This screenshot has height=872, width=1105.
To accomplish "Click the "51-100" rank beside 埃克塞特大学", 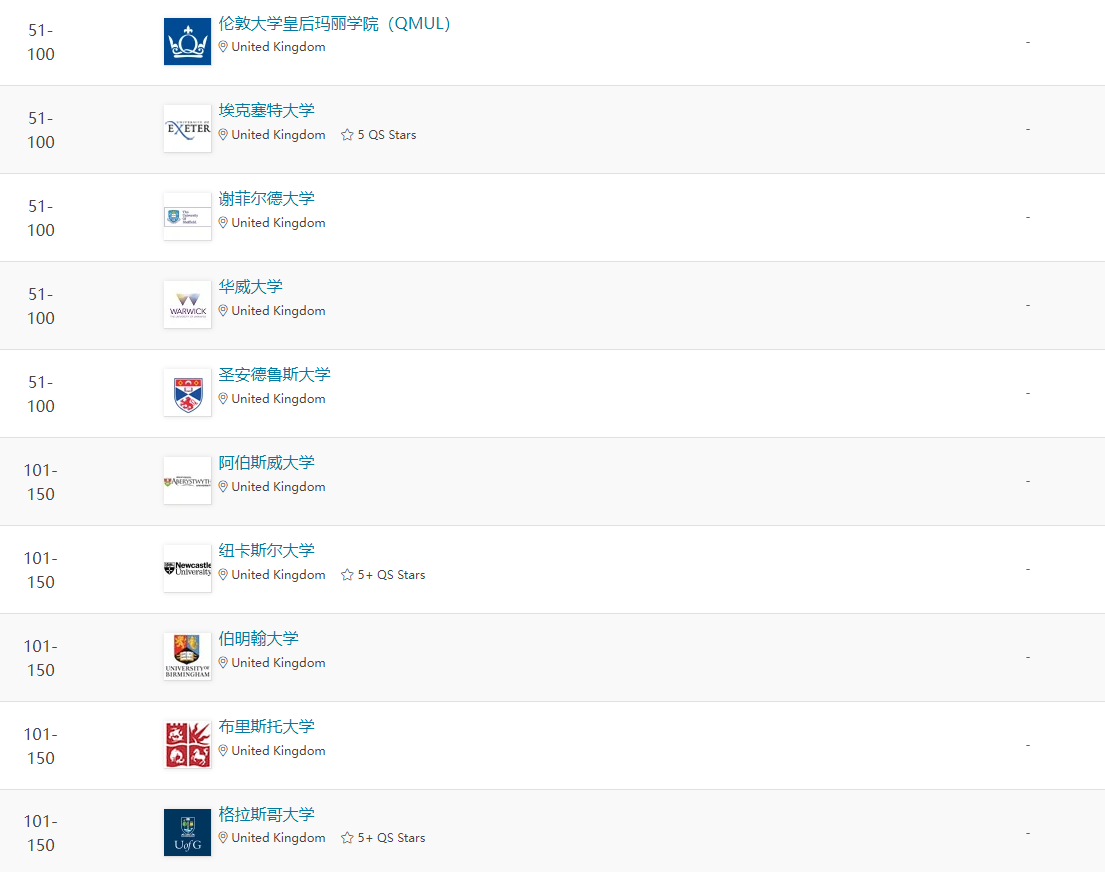I will 41,130.
